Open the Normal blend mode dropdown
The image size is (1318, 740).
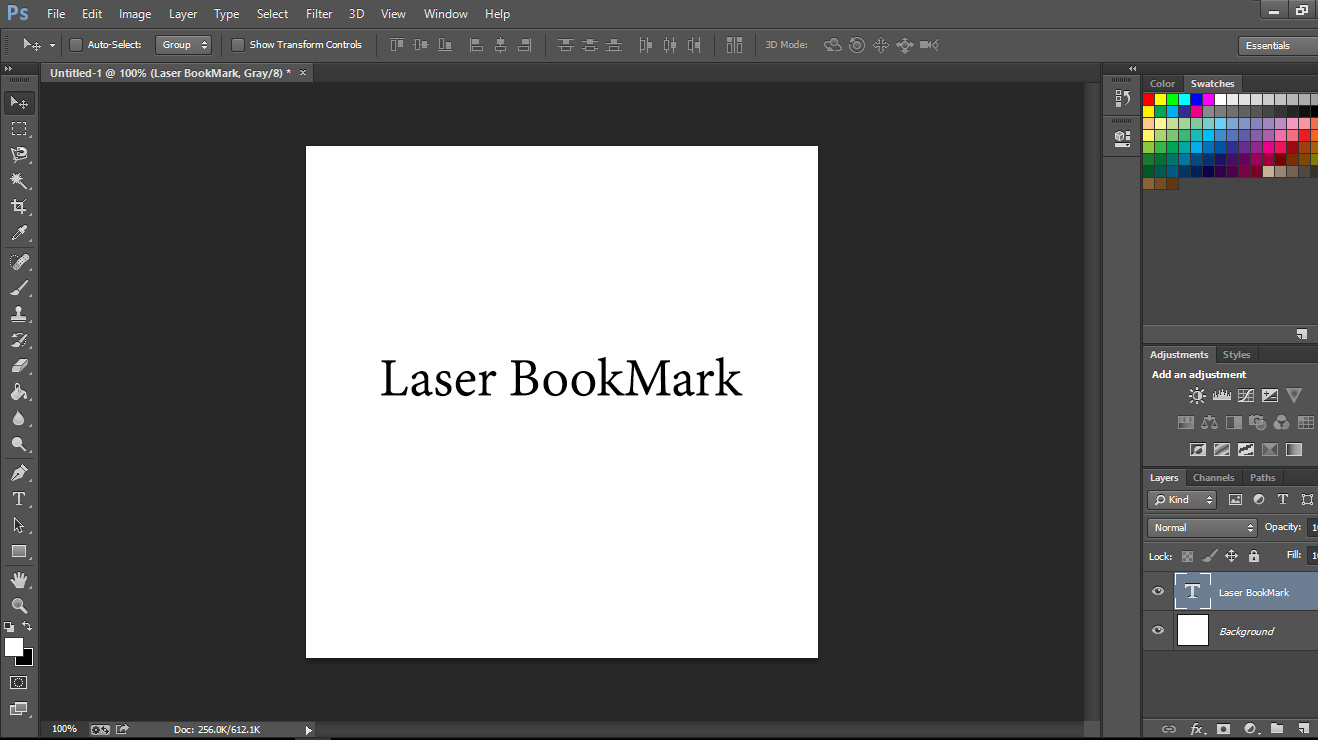click(1202, 527)
